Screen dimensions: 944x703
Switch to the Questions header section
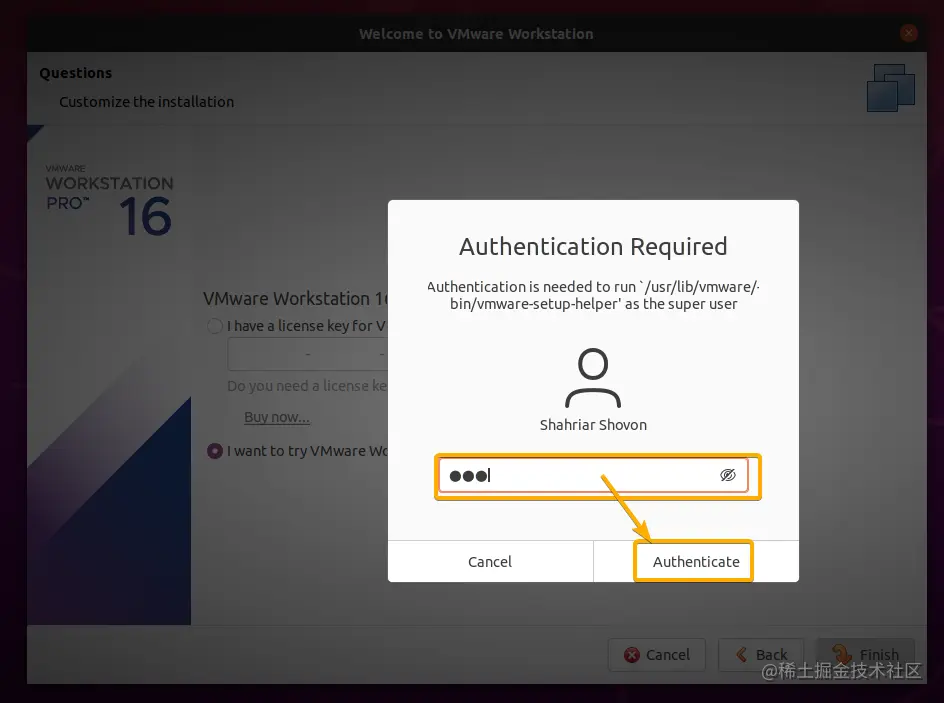[x=74, y=72]
